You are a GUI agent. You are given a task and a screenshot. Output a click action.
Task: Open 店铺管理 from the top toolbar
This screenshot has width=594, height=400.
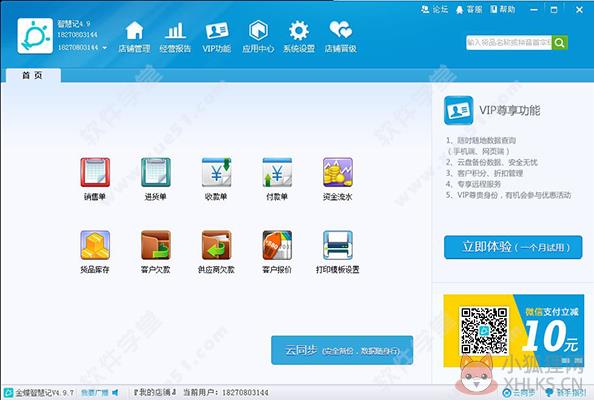coord(134,37)
